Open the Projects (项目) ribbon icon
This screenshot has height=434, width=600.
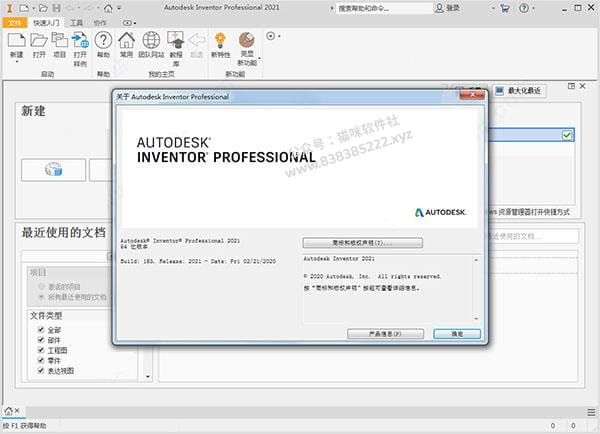click(59, 40)
